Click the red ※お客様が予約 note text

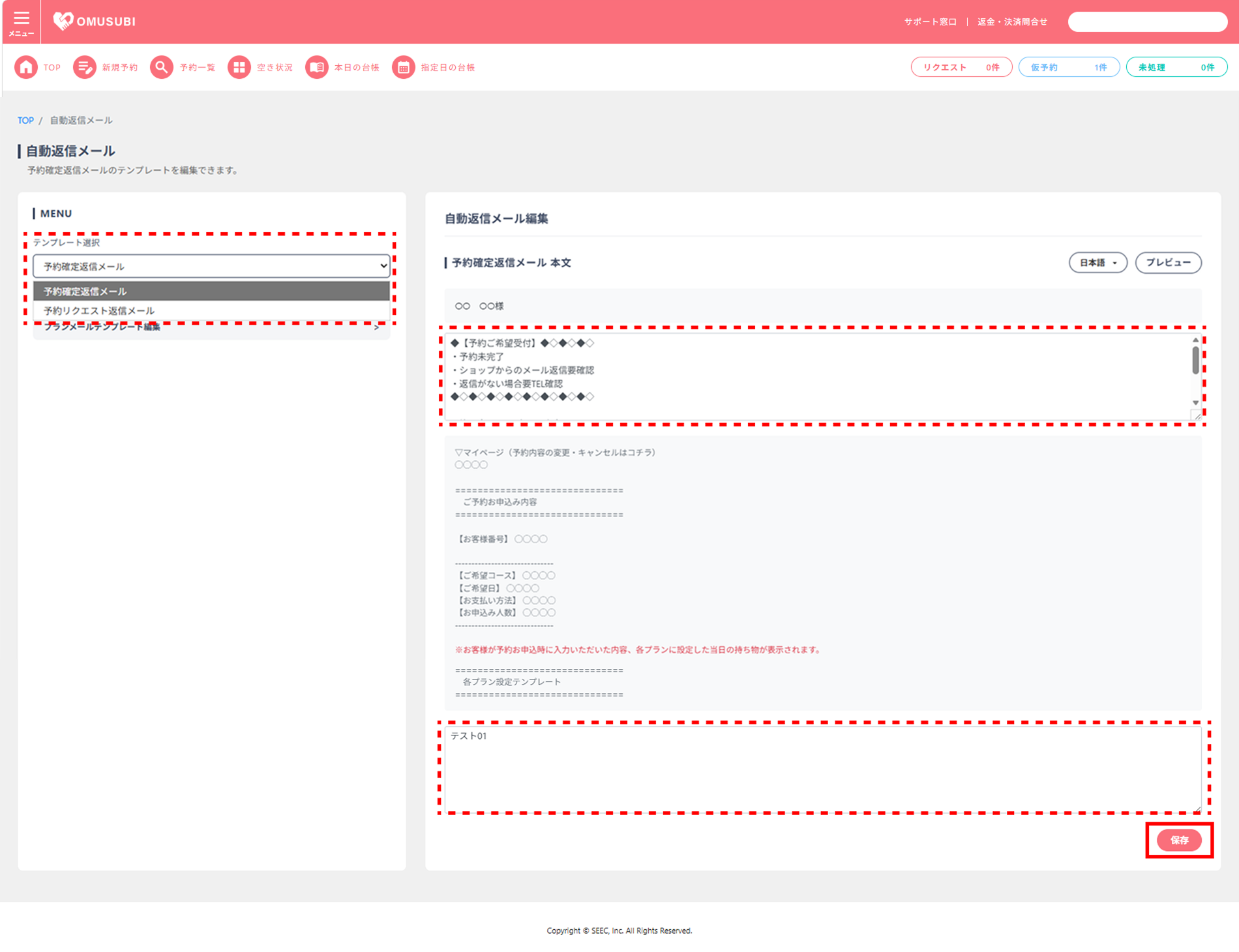pyautogui.click(x=637, y=649)
